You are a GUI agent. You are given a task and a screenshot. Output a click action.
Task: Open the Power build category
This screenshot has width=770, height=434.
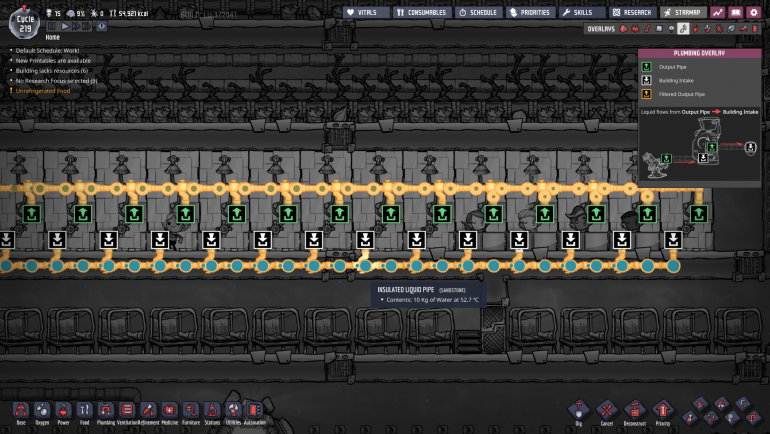point(63,410)
